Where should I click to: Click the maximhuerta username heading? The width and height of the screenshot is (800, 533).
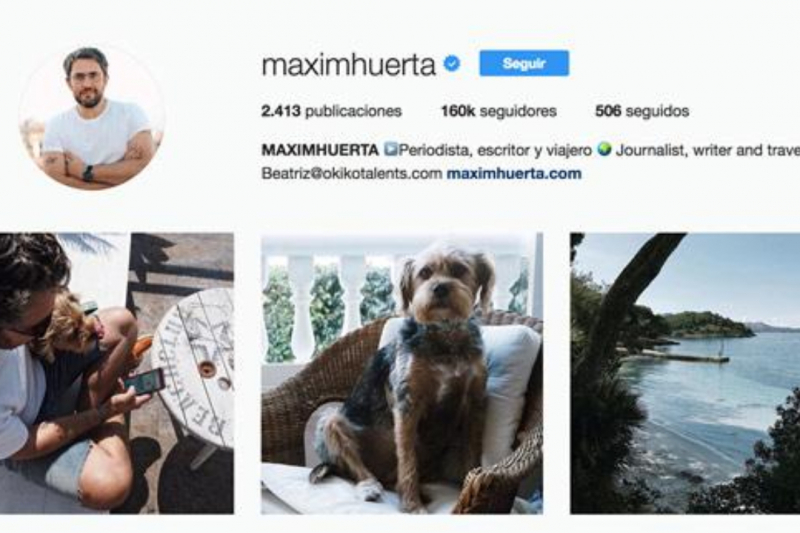pos(348,65)
